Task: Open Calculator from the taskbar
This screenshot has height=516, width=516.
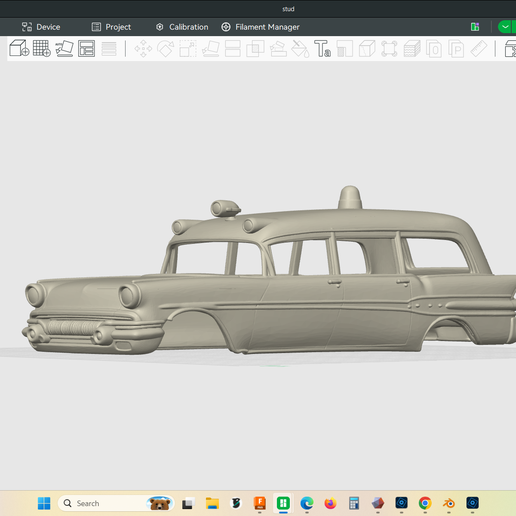Action: coord(354,503)
